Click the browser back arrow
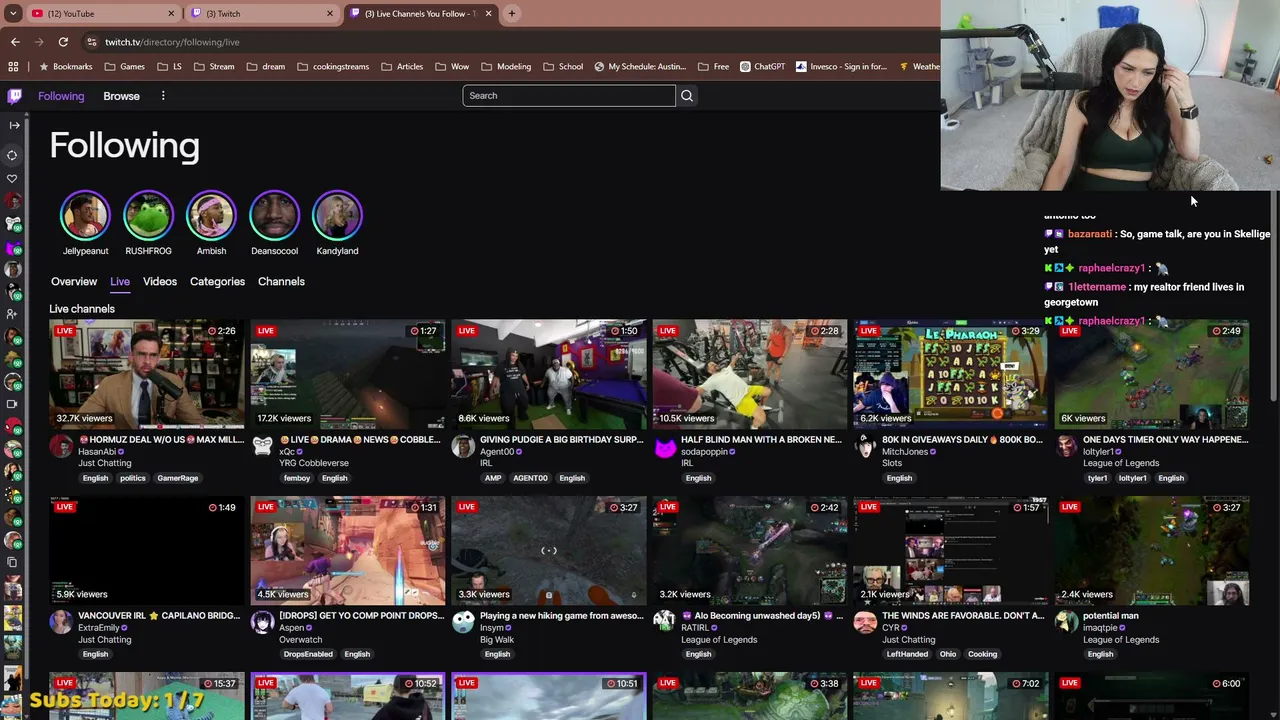The height and width of the screenshot is (720, 1280). point(15,42)
